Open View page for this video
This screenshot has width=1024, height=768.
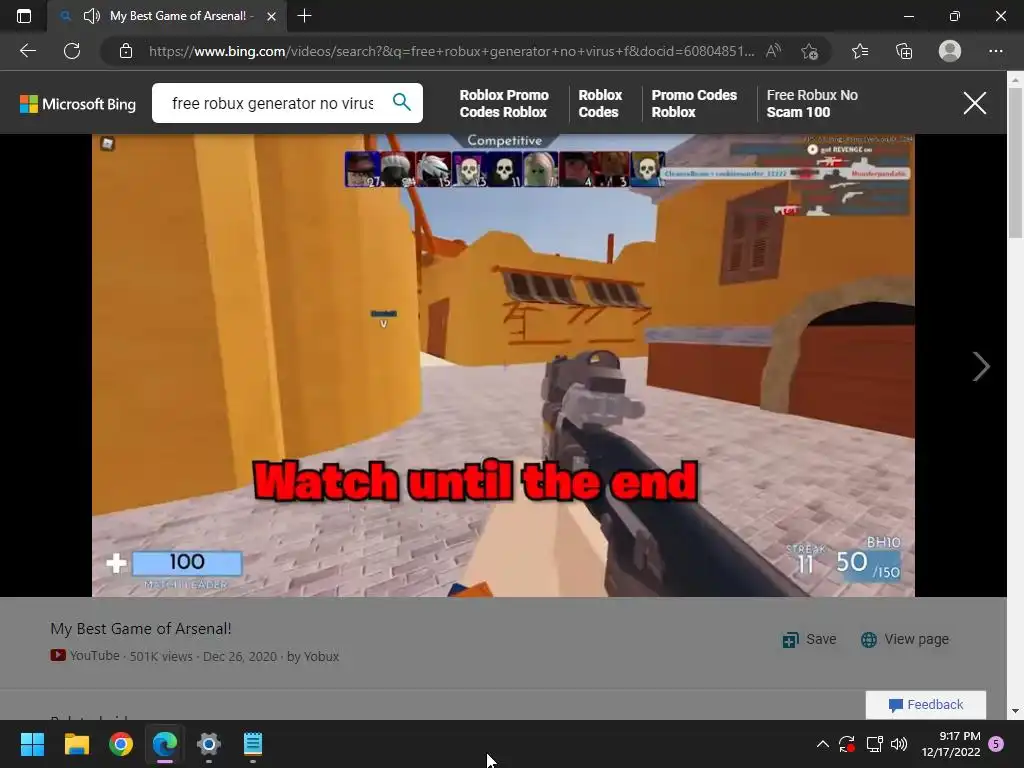tap(904, 639)
